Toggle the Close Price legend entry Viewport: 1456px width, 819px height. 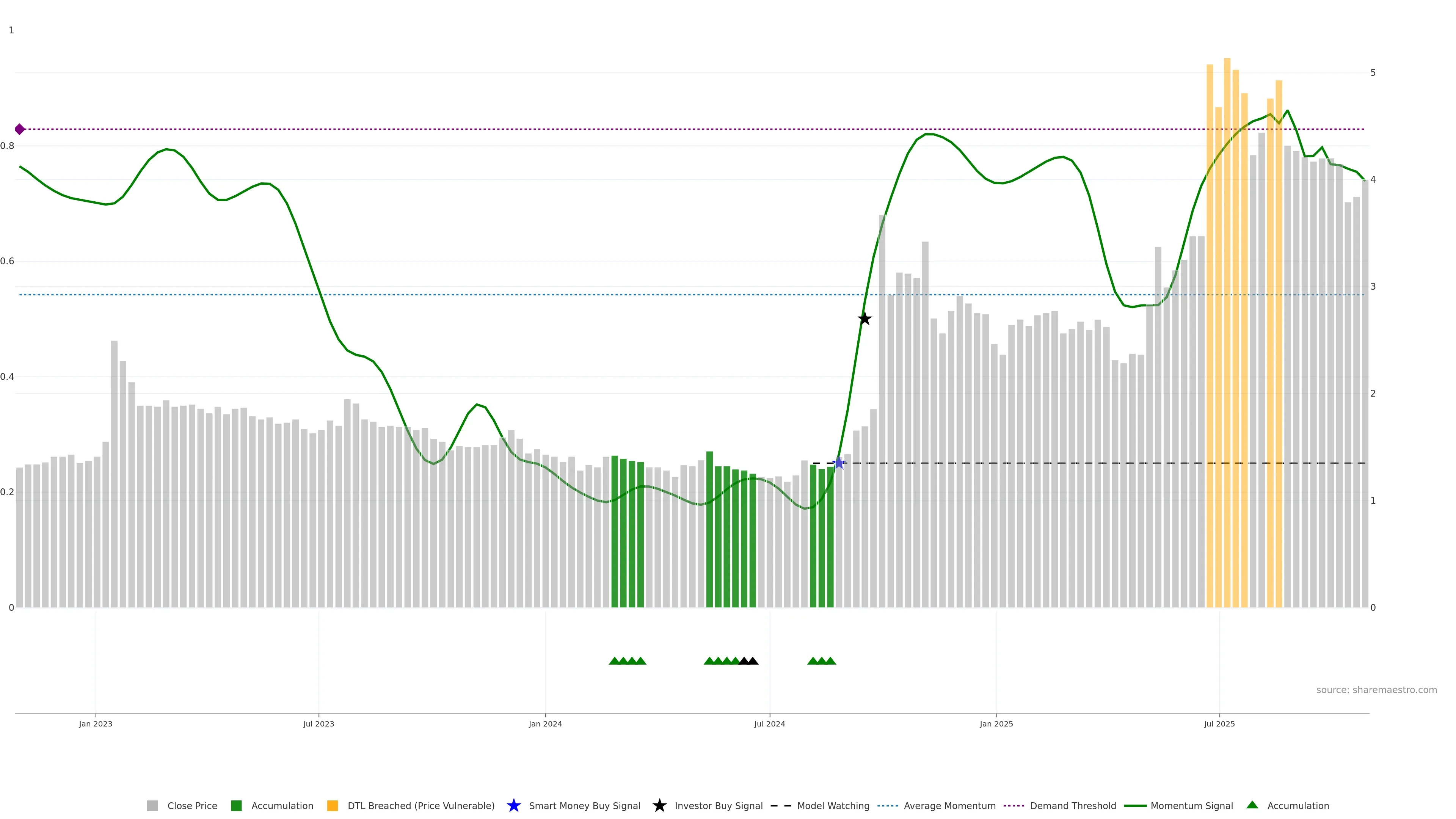tap(191, 805)
